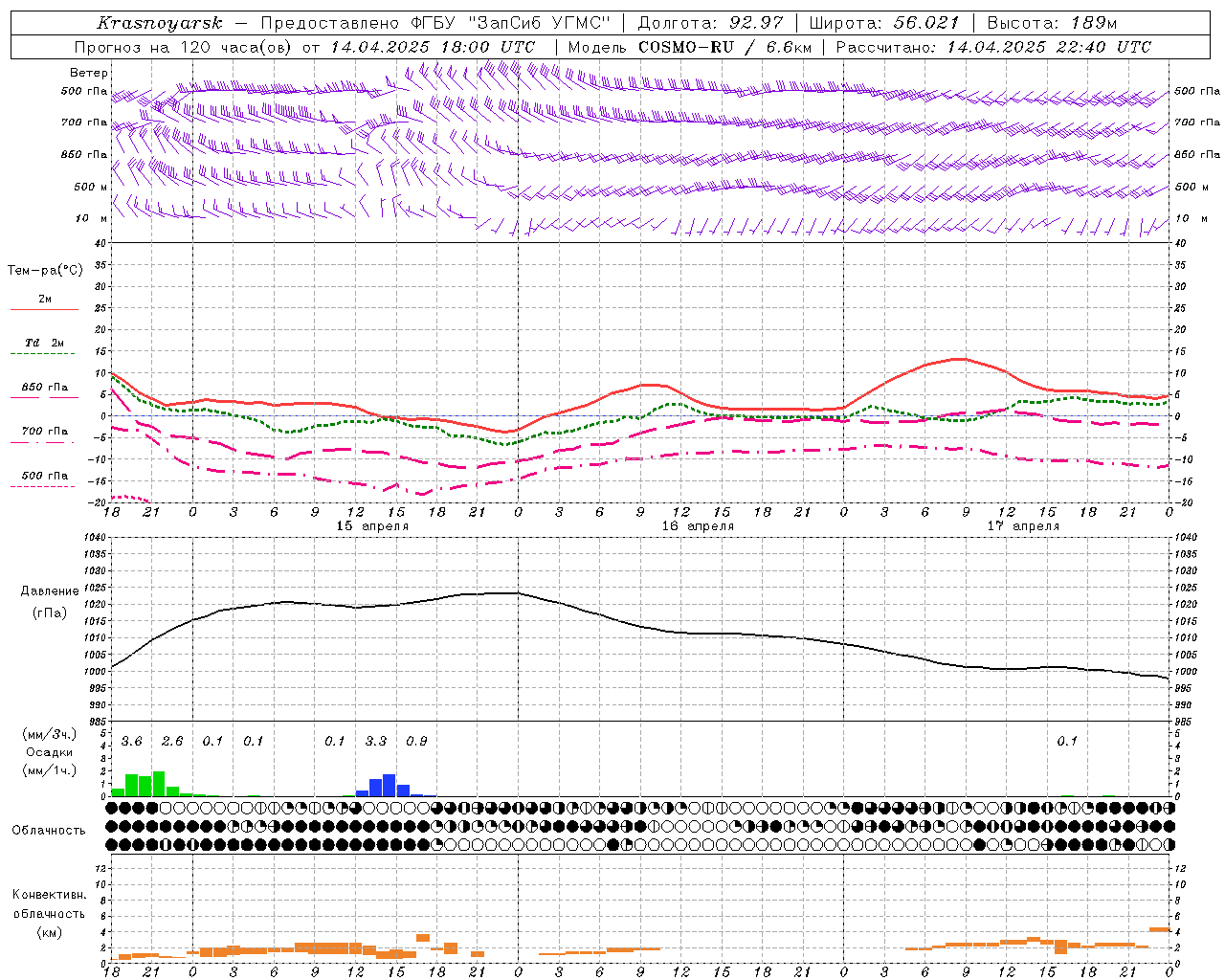Select the 3.3 precipitation value

click(376, 742)
